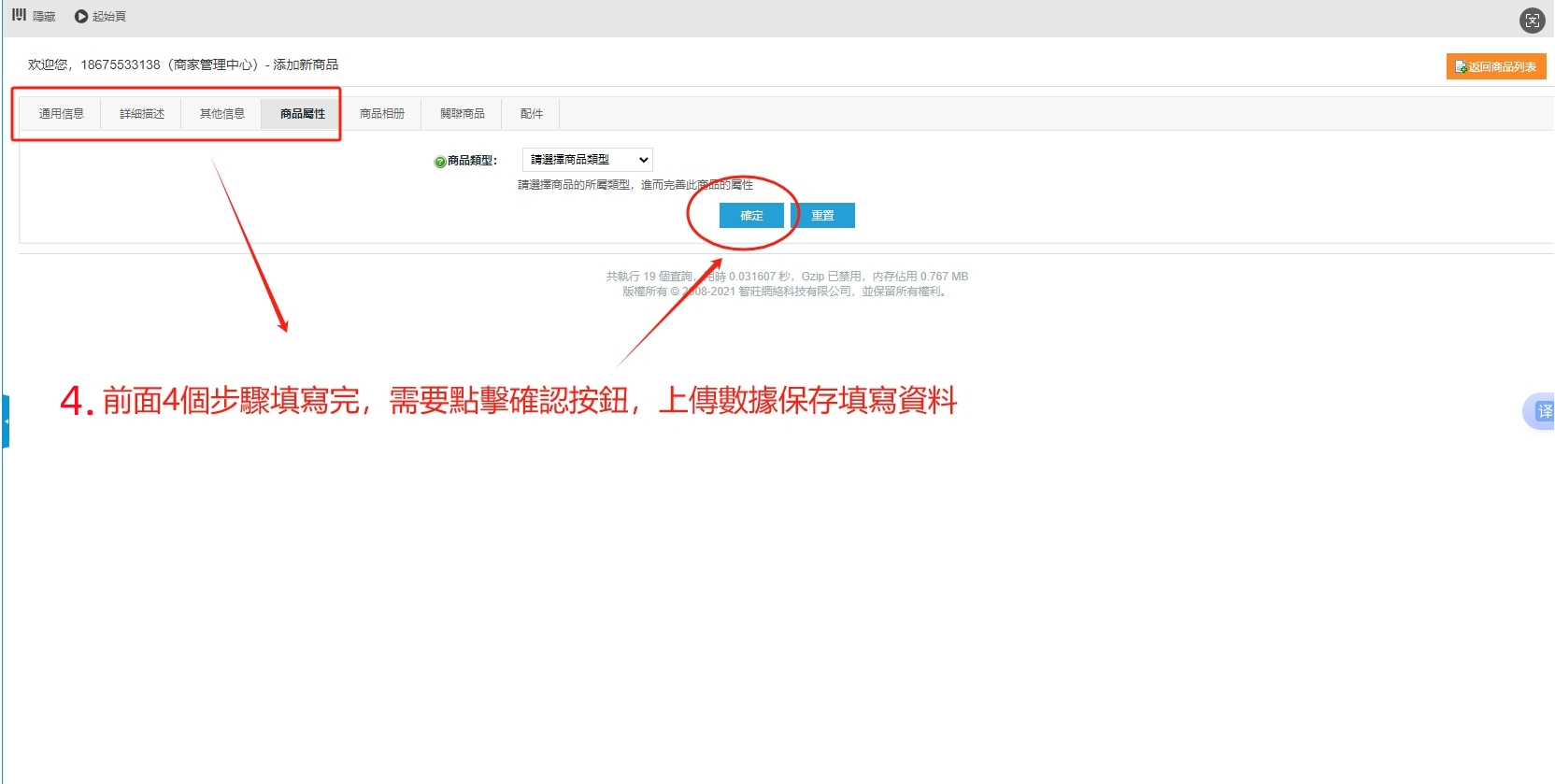Click the blue collapse handle on left edge
Viewport: 1555px width, 784px height.
[x=6, y=421]
